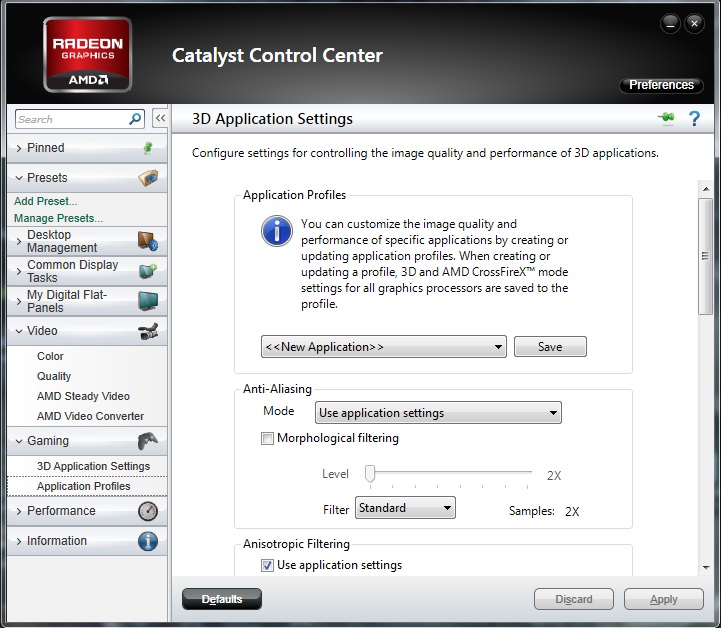Pin this page with the green pushpin

click(666, 118)
